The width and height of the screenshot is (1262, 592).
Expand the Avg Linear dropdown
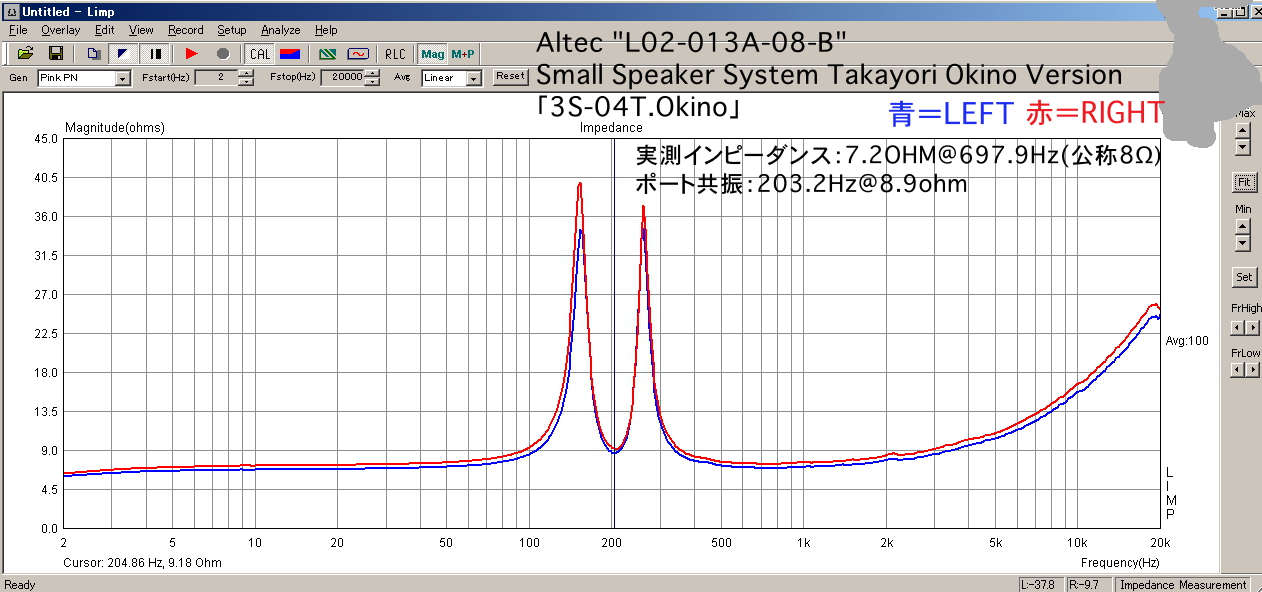[x=474, y=78]
